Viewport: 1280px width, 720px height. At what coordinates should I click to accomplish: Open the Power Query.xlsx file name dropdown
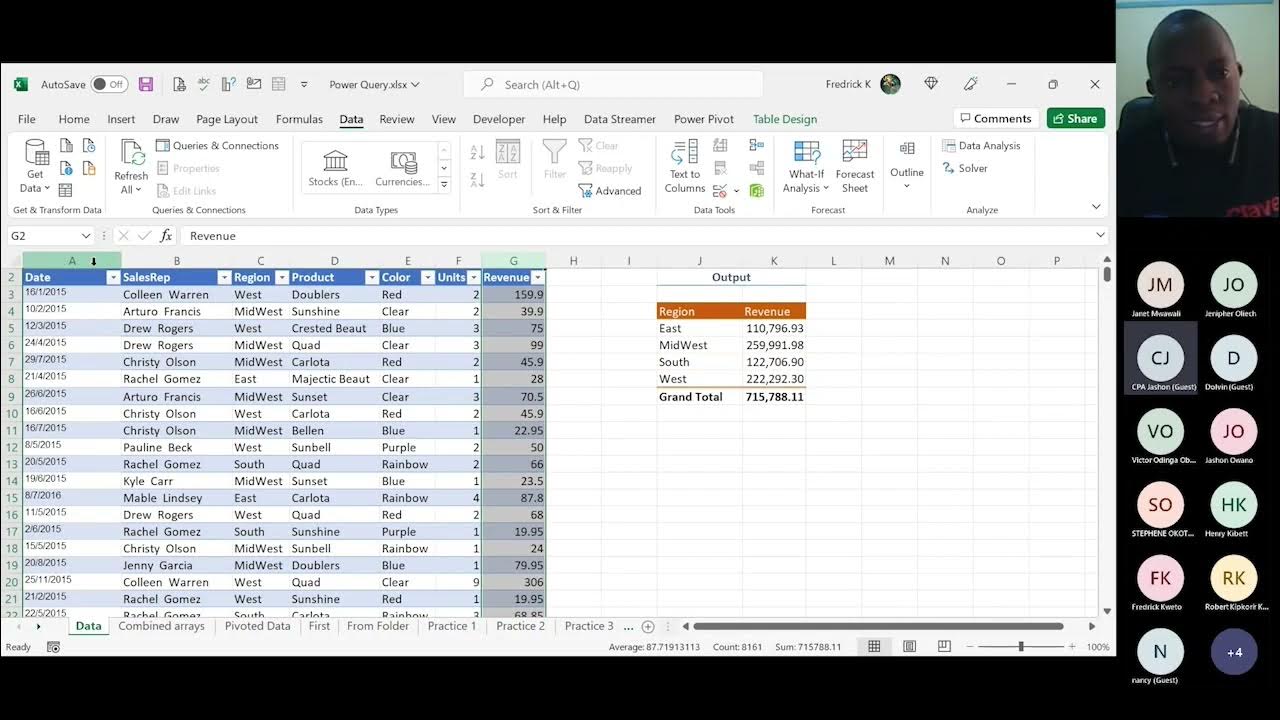[375, 85]
